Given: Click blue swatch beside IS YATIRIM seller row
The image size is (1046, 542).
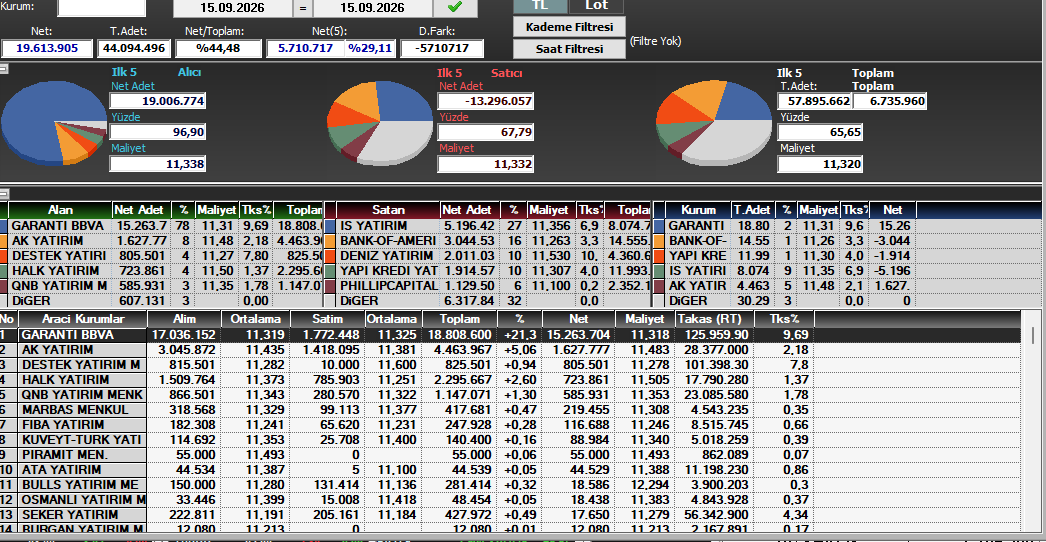Looking at the screenshot, I should [x=330, y=226].
